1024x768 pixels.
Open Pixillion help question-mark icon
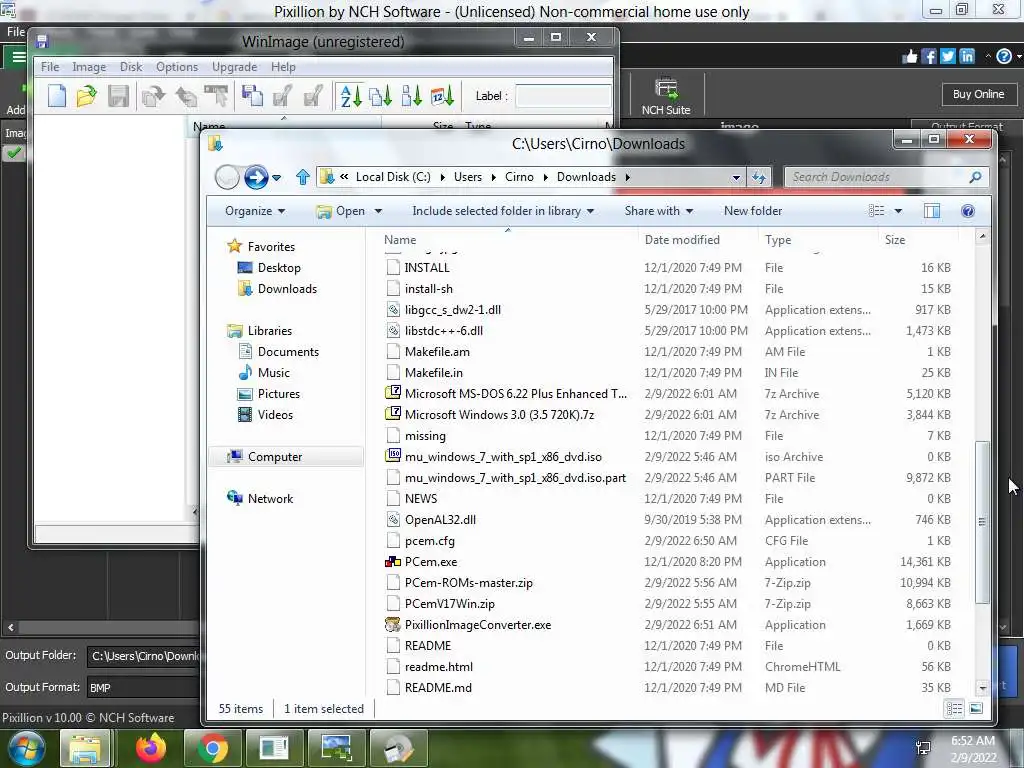[x=1004, y=56]
